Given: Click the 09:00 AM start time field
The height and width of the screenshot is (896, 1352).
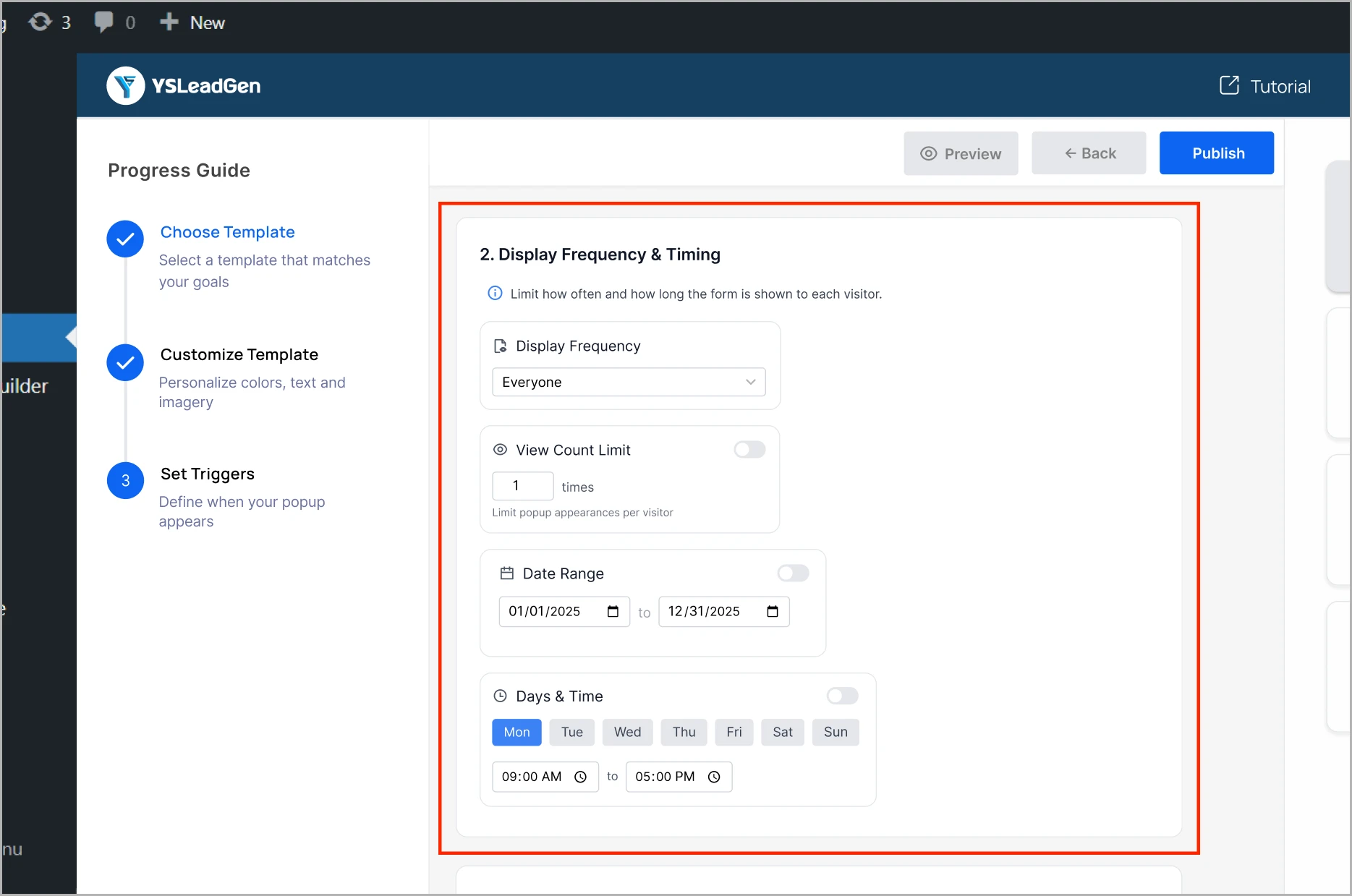Looking at the screenshot, I should coord(545,777).
